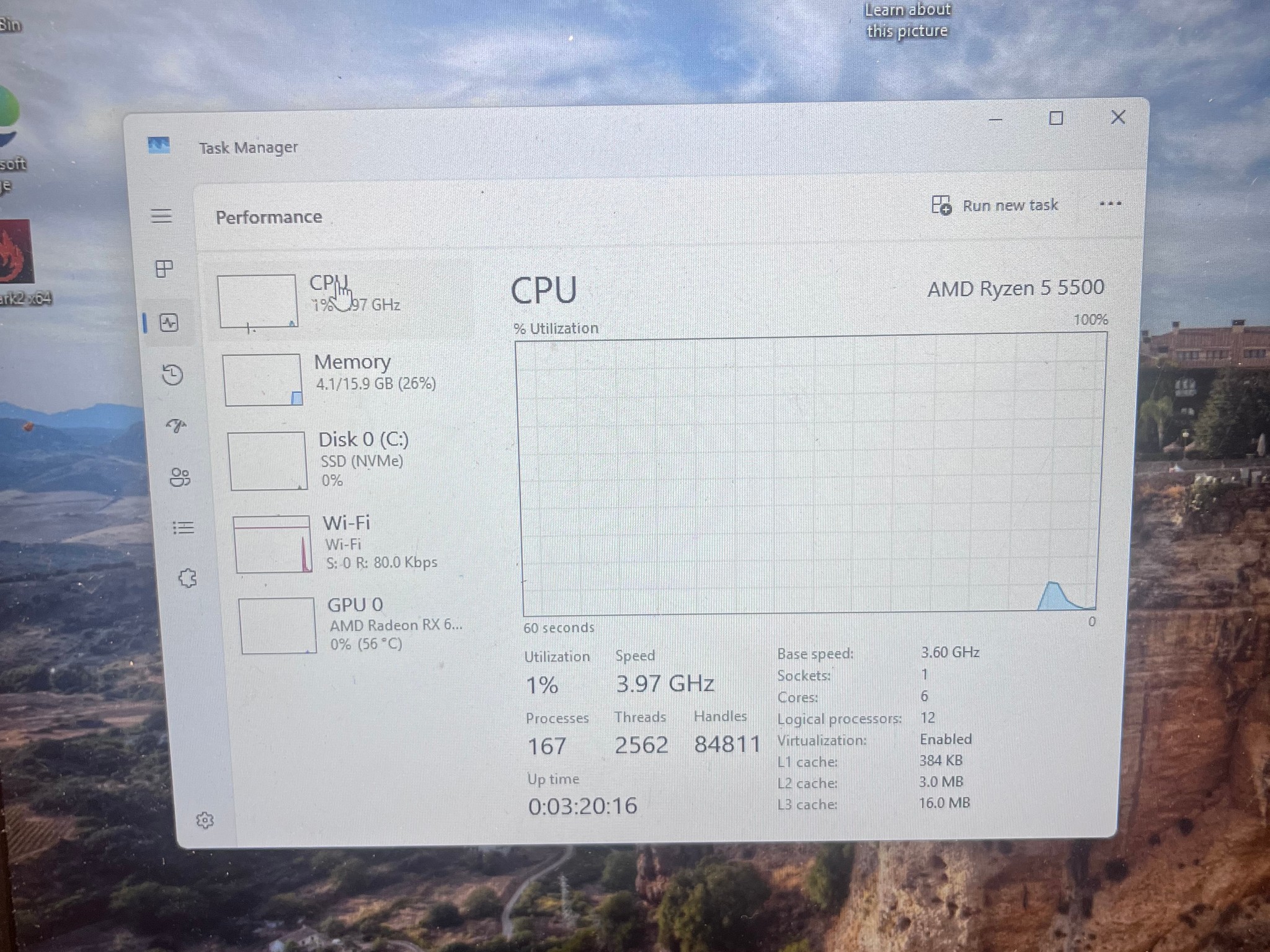Go to Processes page icon
Screen dimensions: 1270x952
[x=164, y=268]
